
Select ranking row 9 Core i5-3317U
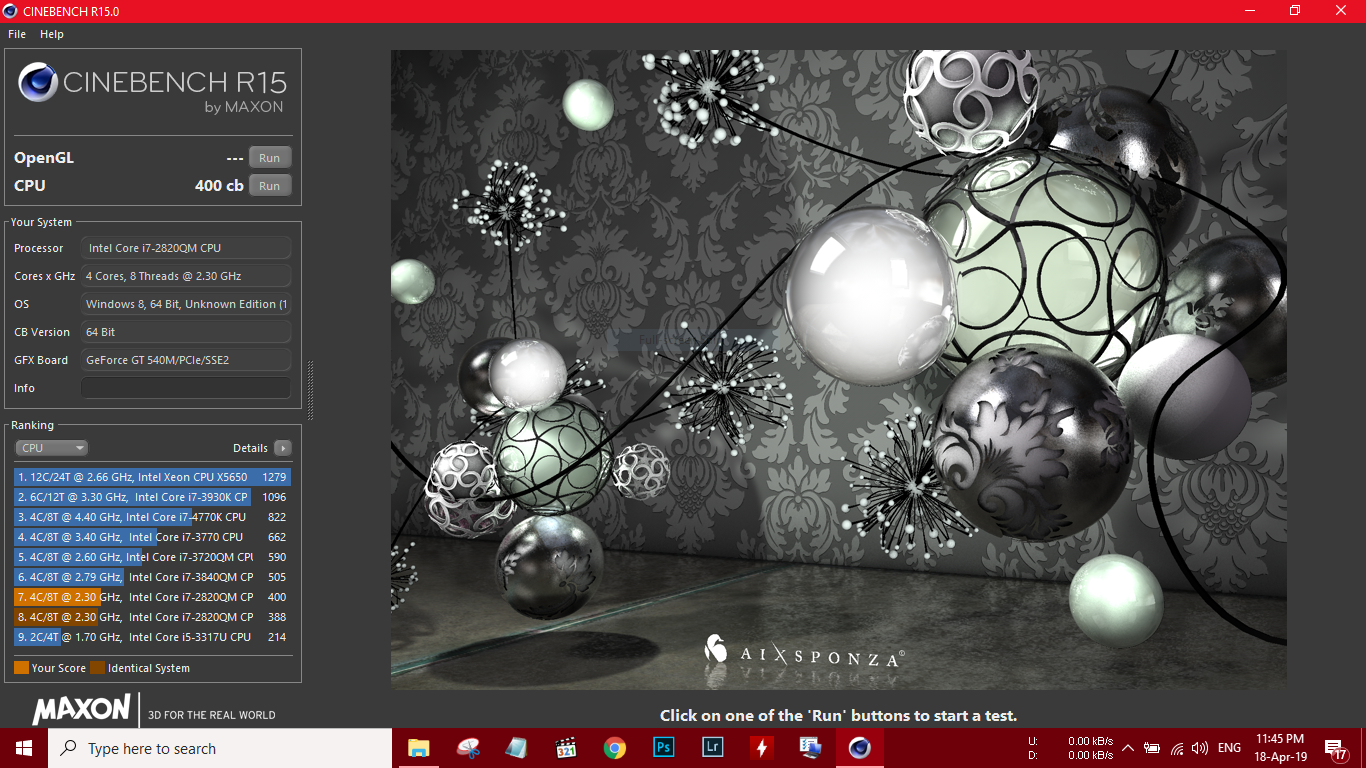tap(152, 637)
